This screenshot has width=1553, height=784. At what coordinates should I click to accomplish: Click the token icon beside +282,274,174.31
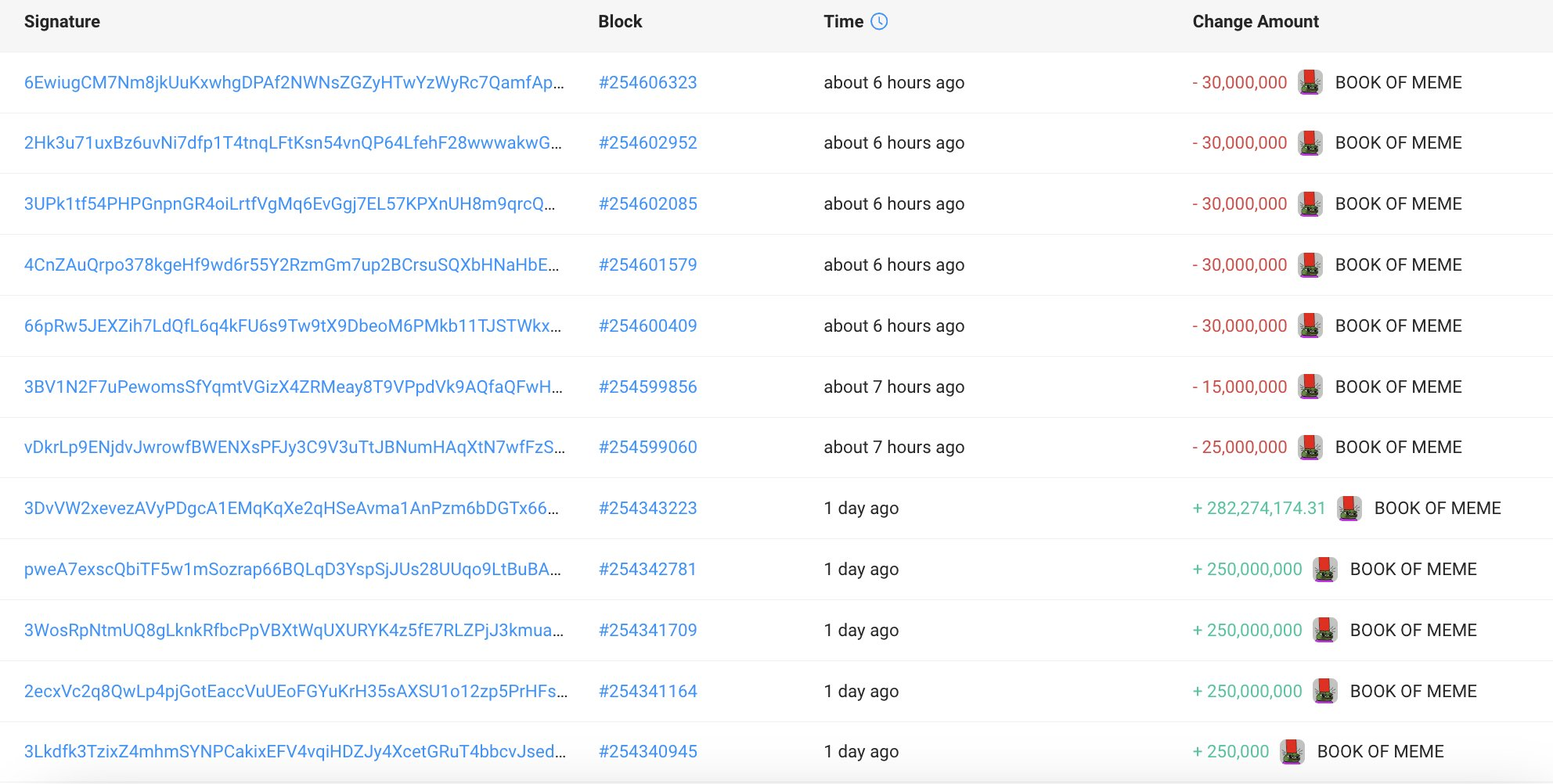pos(1349,509)
